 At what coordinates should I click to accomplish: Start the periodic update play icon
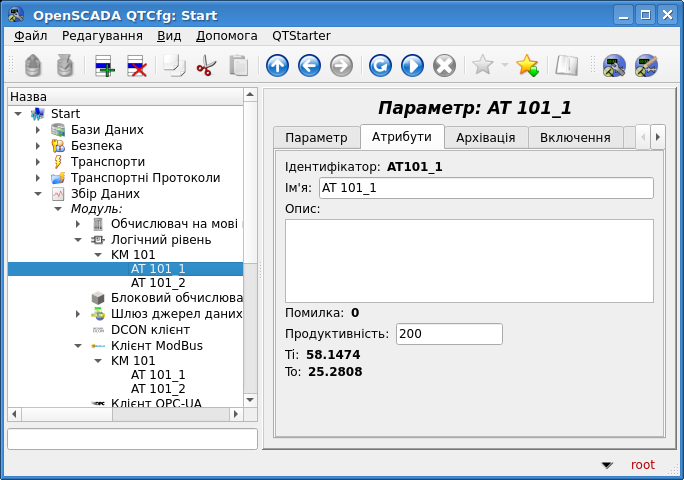pyautogui.click(x=412, y=66)
